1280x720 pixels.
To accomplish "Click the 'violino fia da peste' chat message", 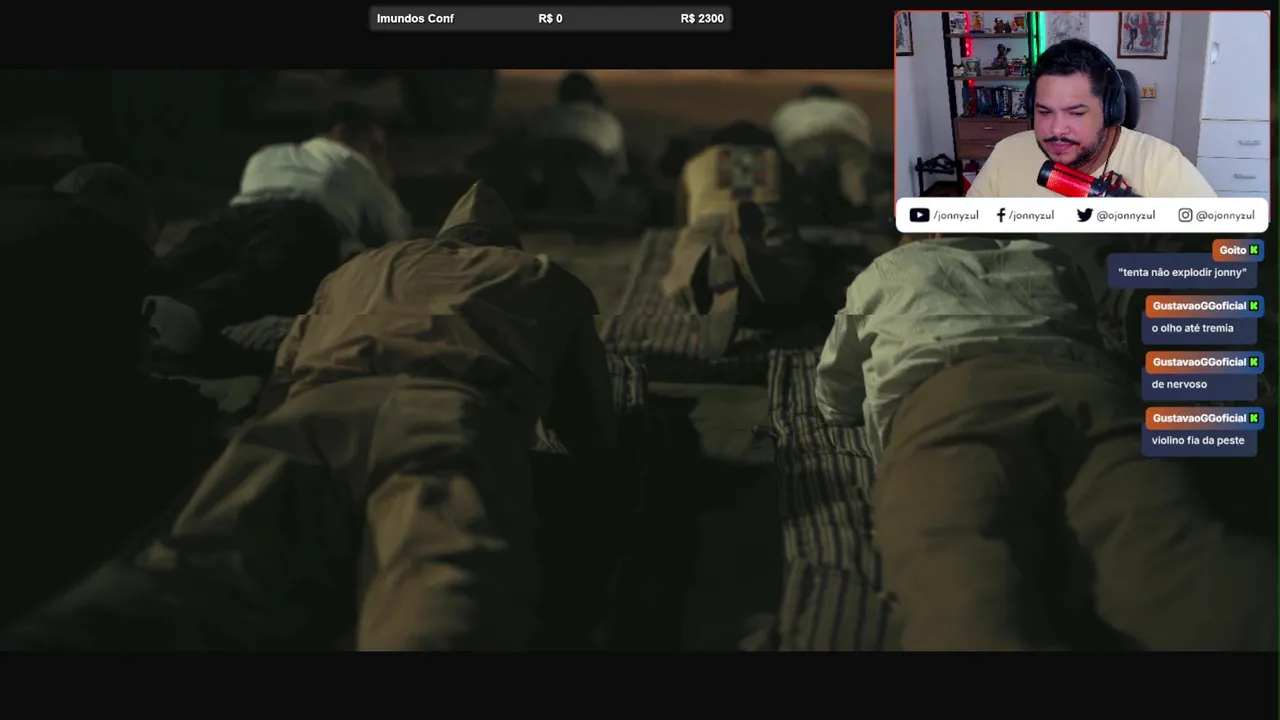I will [1198, 440].
